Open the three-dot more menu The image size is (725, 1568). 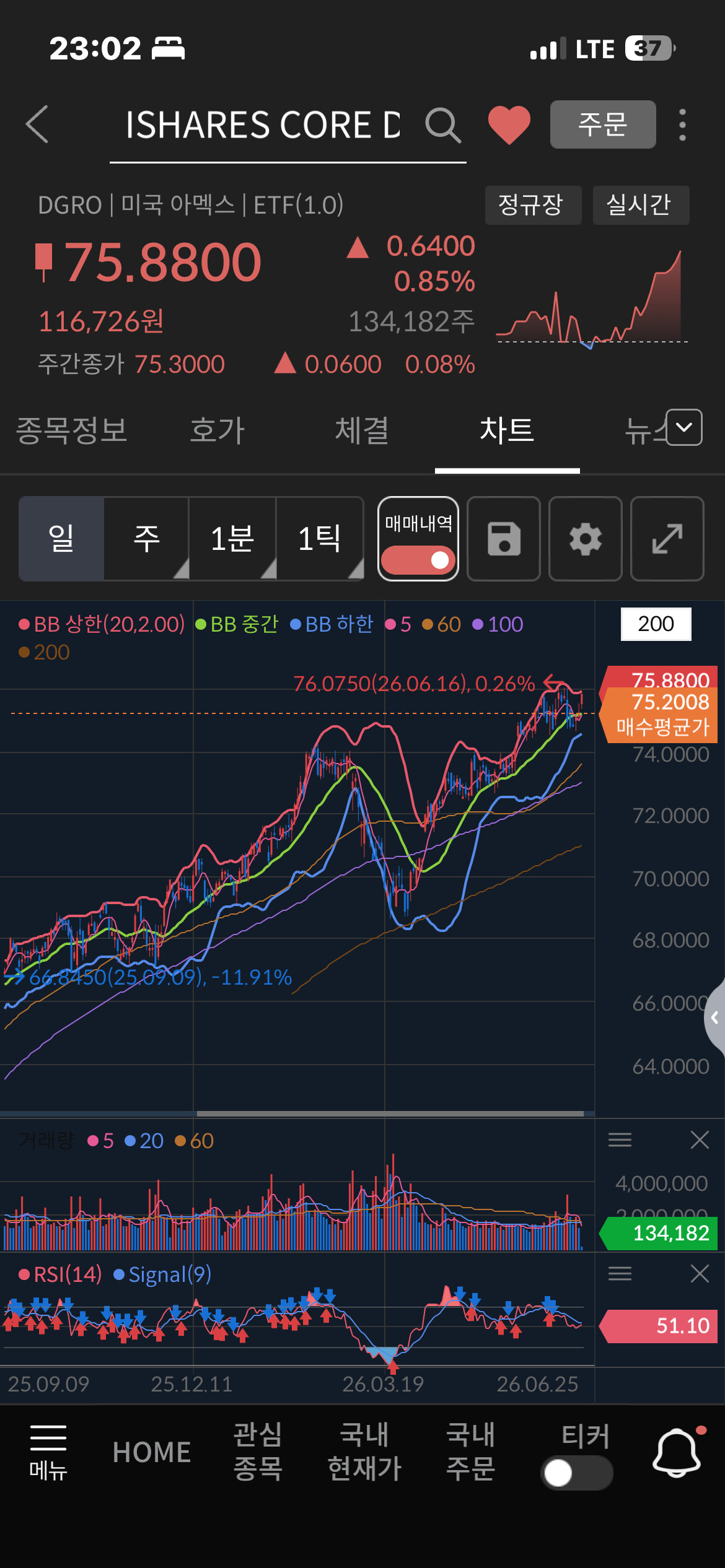[682, 125]
